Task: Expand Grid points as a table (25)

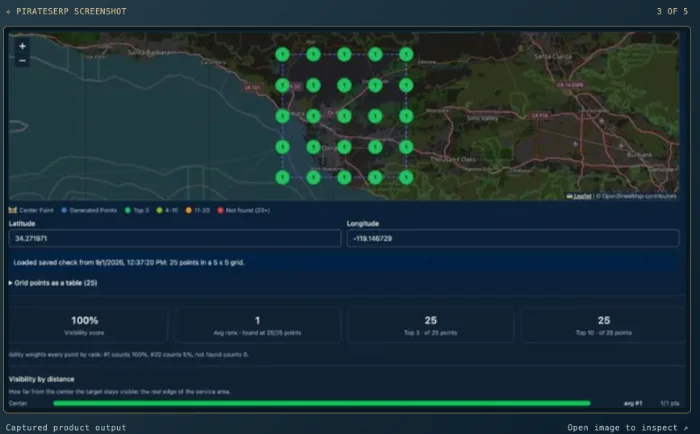Action: pos(53,283)
